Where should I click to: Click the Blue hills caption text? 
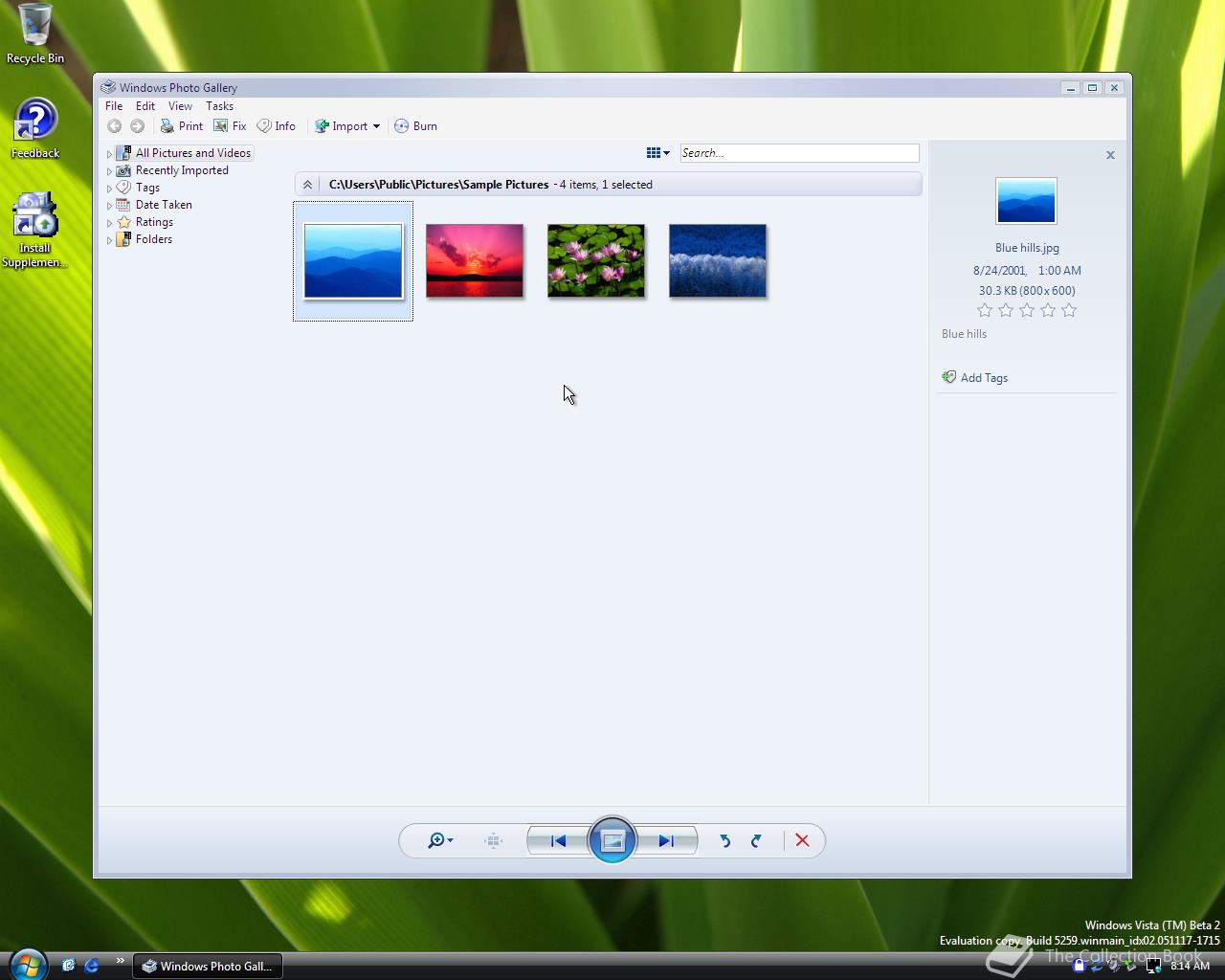[964, 334]
